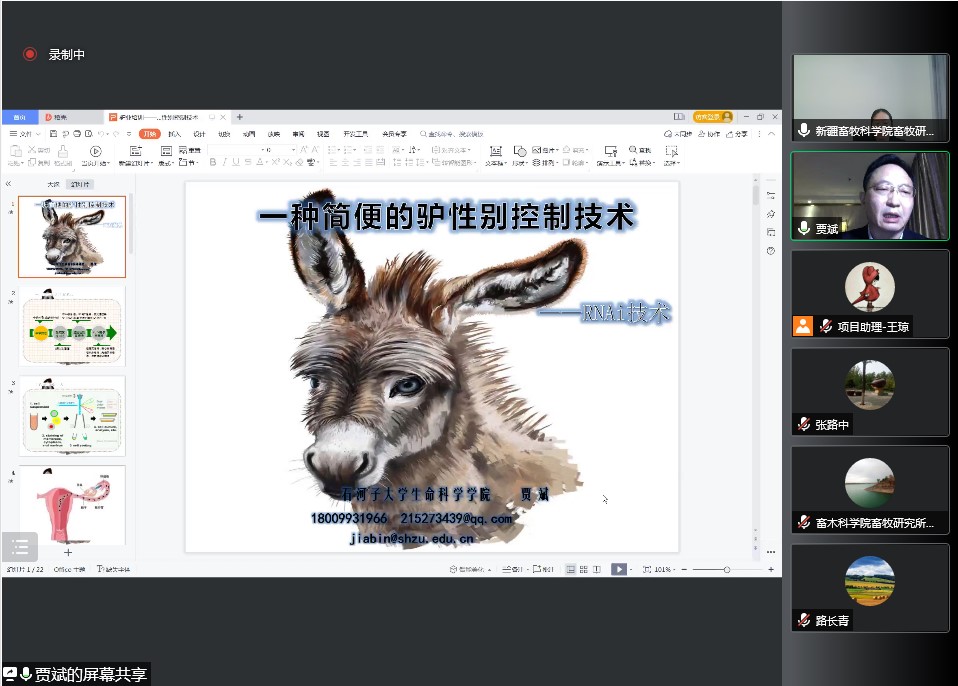Collapse the slide thumbnail panel
Screen dimensions: 958x686
click(x=9, y=184)
